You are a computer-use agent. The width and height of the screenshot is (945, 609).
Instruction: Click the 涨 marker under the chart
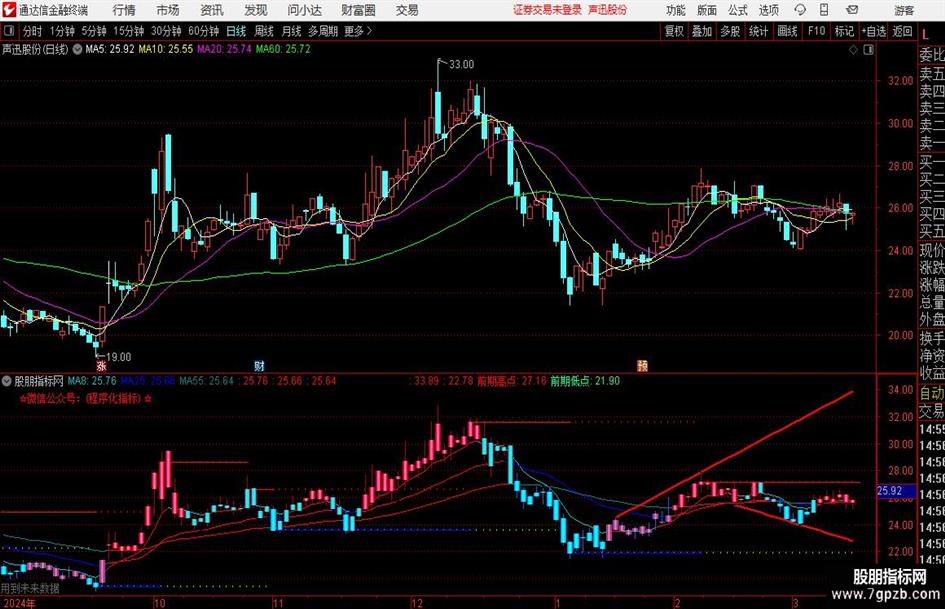(101, 365)
